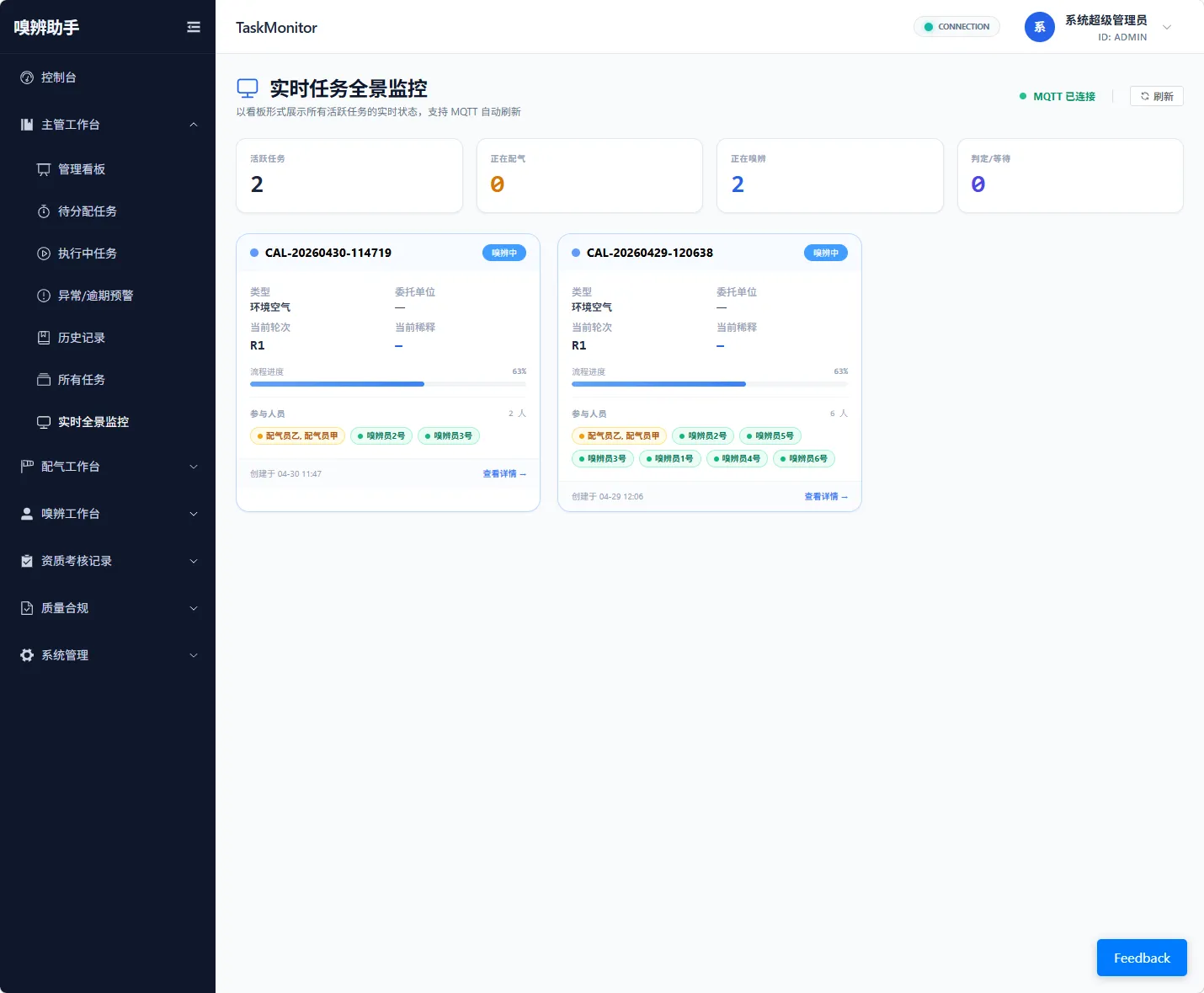Click the MQTT 已连接 status indicator
Viewport: 1204px width, 993px height.
pyautogui.click(x=1057, y=97)
